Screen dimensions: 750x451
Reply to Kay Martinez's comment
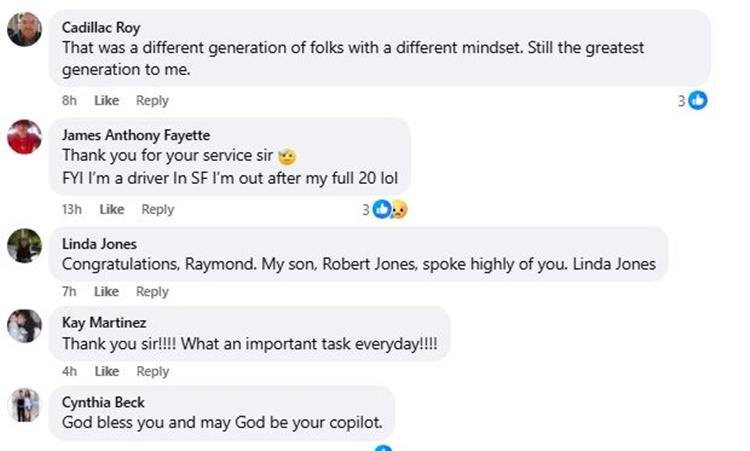pos(152,371)
